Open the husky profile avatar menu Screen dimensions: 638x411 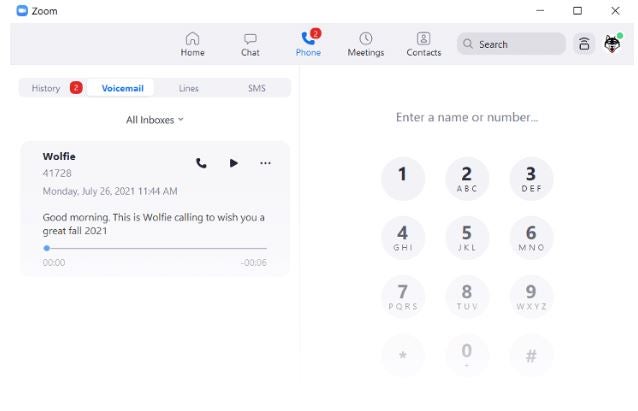pyautogui.click(x=612, y=43)
